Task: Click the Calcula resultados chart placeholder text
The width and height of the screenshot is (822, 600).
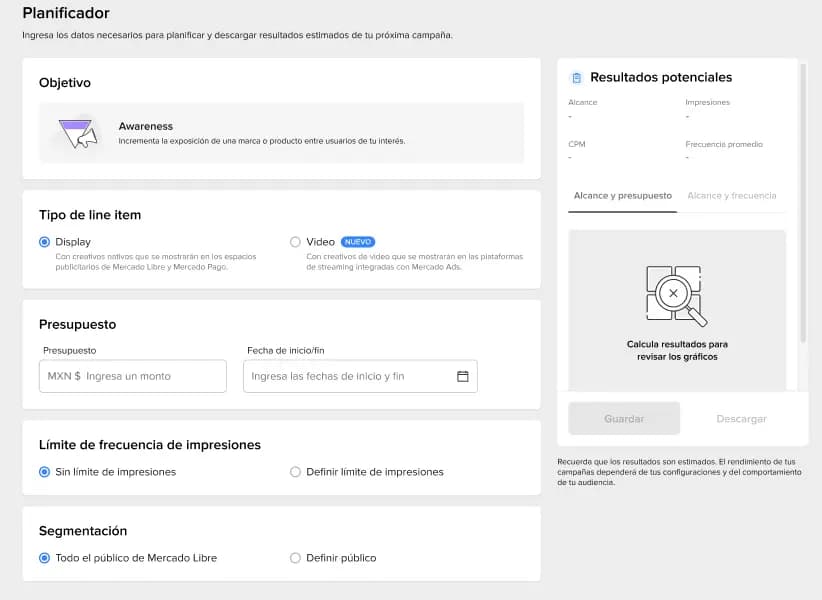Action: pyautogui.click(x=677, y=351)
